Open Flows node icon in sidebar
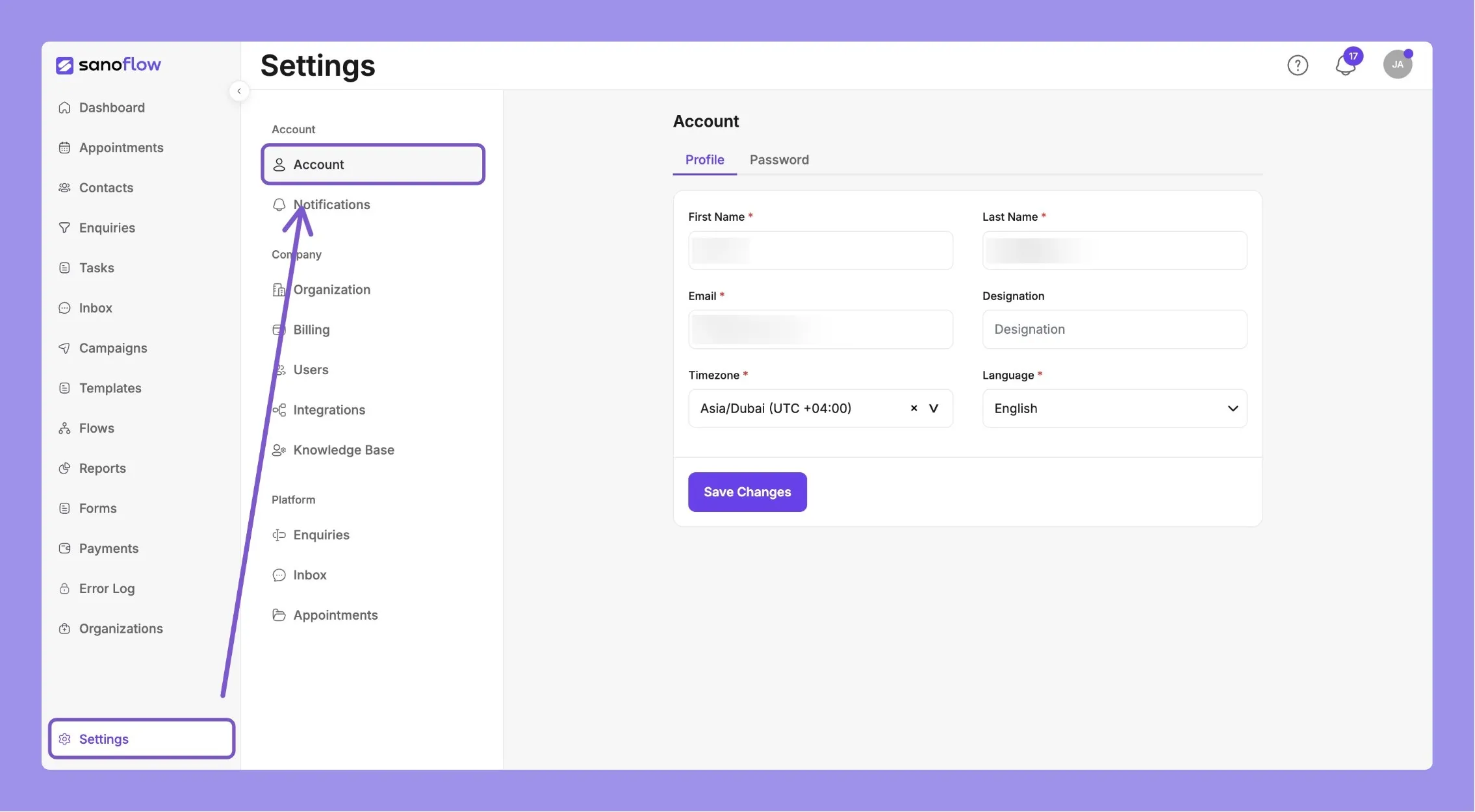Image resolution: width=1475 pixels, height=812 pixels. 64,429
